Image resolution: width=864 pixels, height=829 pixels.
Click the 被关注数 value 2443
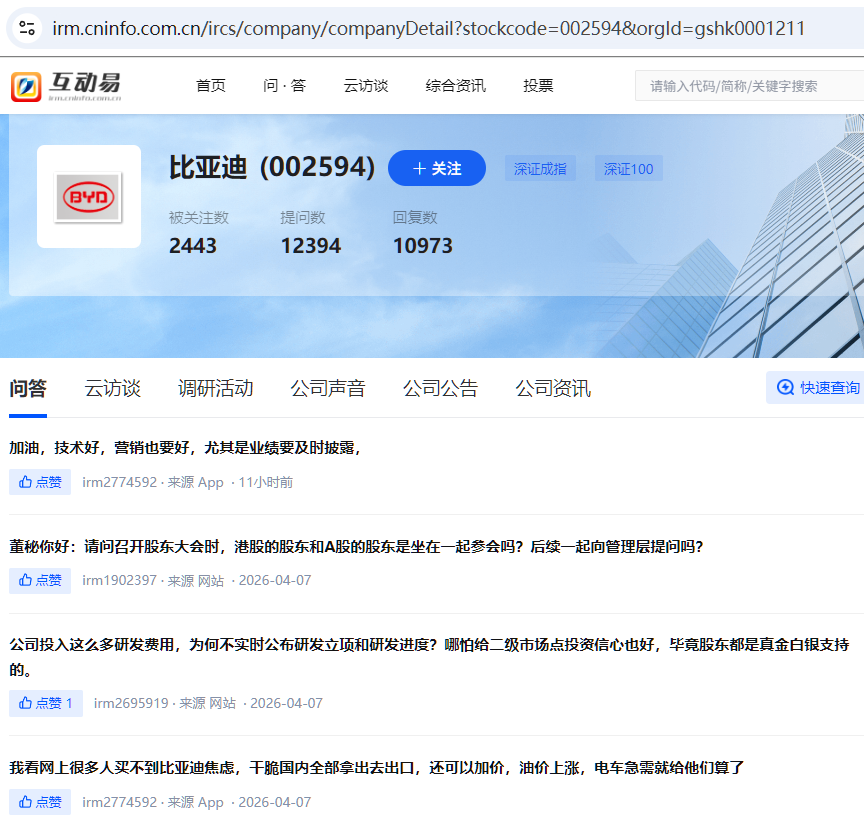pos(193,246)
